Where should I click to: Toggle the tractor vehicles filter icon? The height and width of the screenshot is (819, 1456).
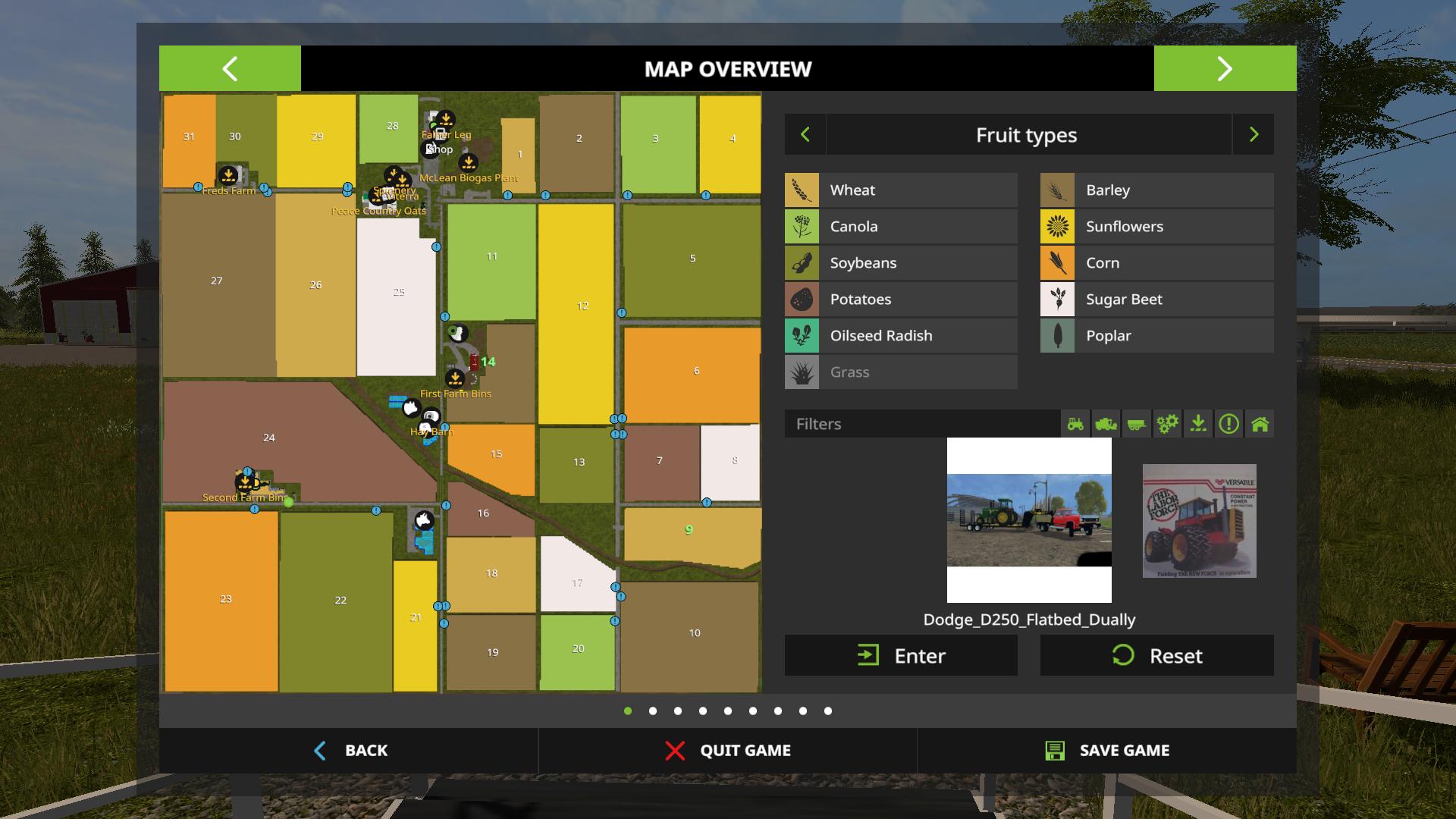click(1075, 424)
